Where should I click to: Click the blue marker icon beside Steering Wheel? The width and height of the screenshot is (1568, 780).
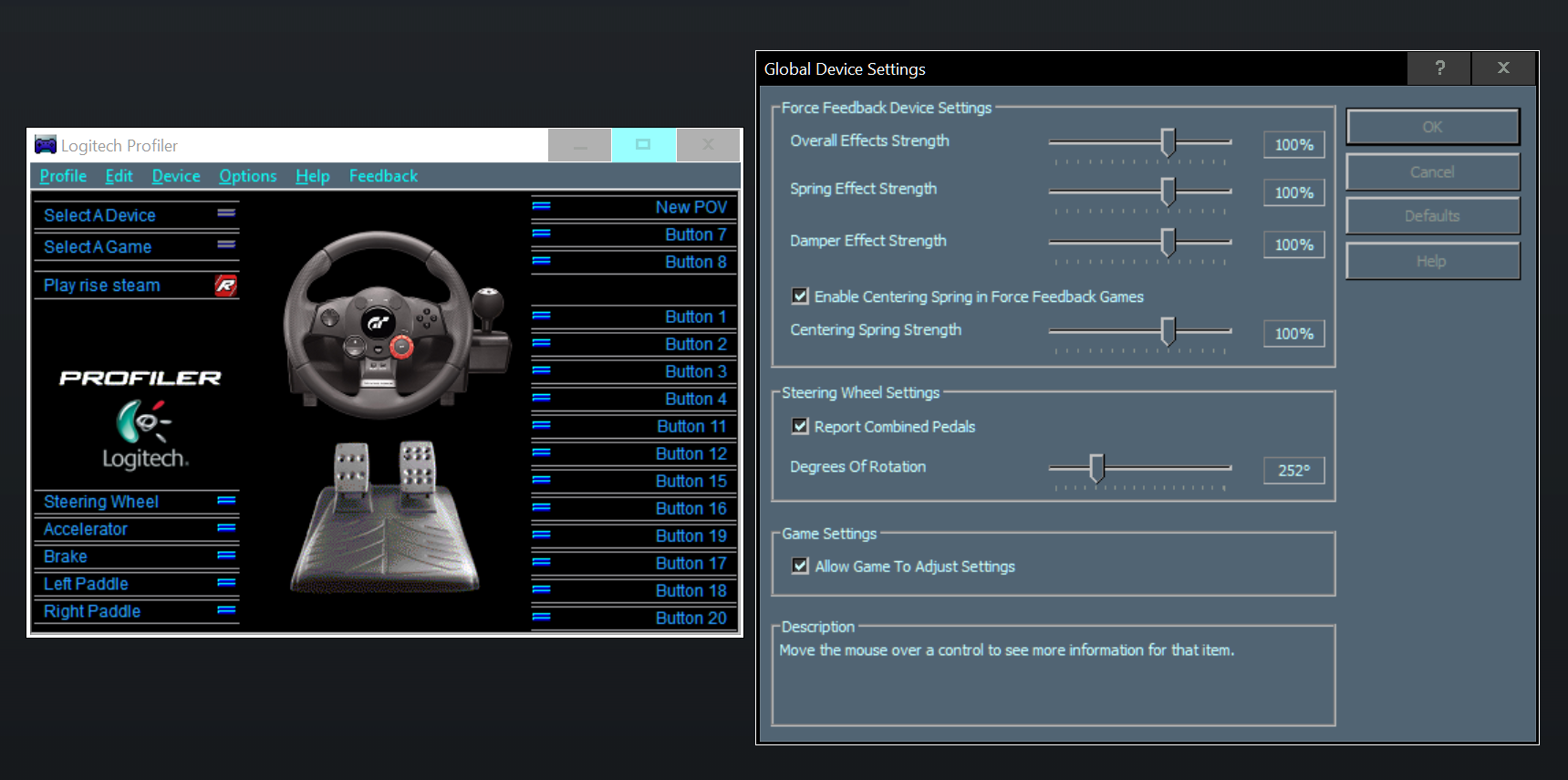[226, 500]
